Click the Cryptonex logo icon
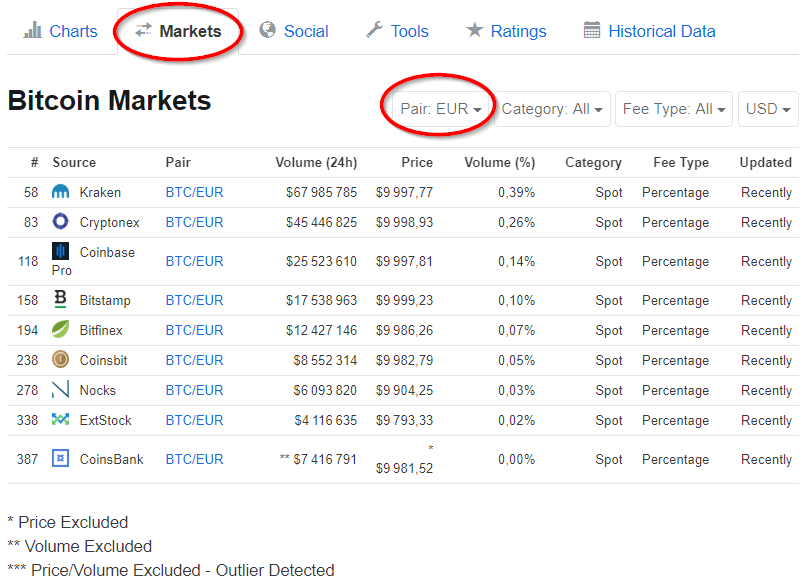 pyautogui.click(x=60, y=221)
